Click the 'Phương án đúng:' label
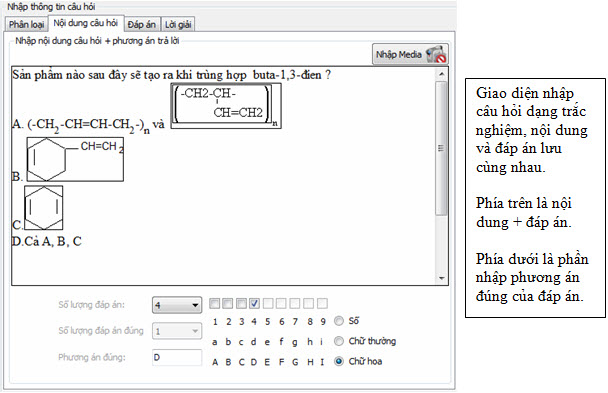The width and height of the screenshot is (608, 393). (x=92, y=357)
